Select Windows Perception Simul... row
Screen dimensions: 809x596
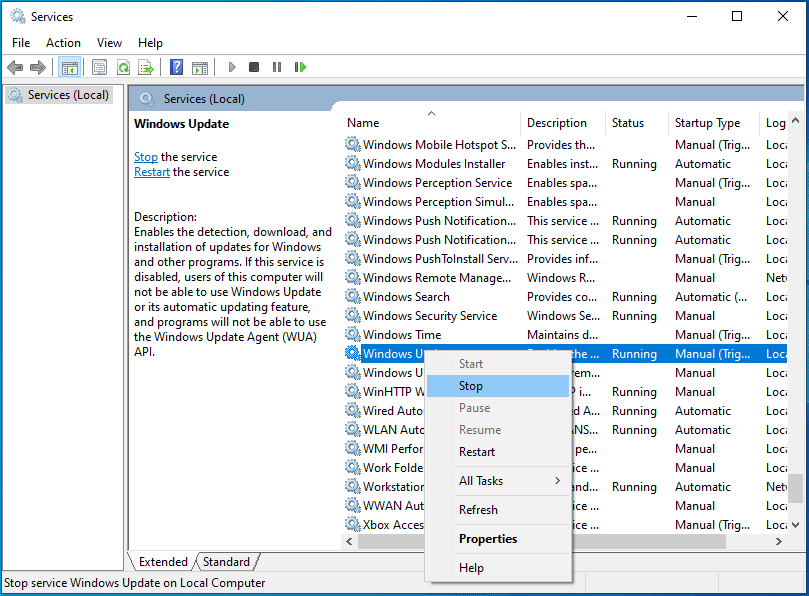click(x=565, y=202)
